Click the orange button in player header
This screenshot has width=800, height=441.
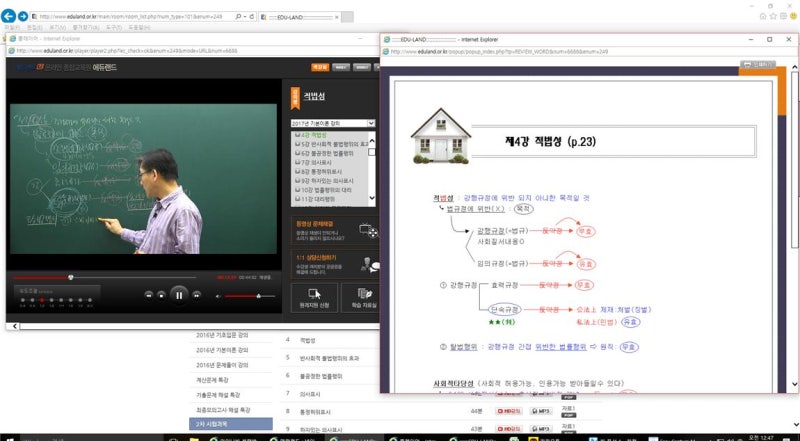320,67
